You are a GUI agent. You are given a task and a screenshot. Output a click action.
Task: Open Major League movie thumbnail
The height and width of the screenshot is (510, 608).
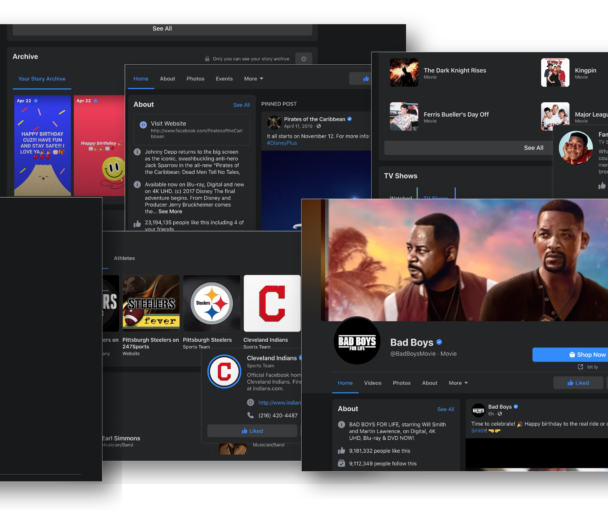[555, 116]
